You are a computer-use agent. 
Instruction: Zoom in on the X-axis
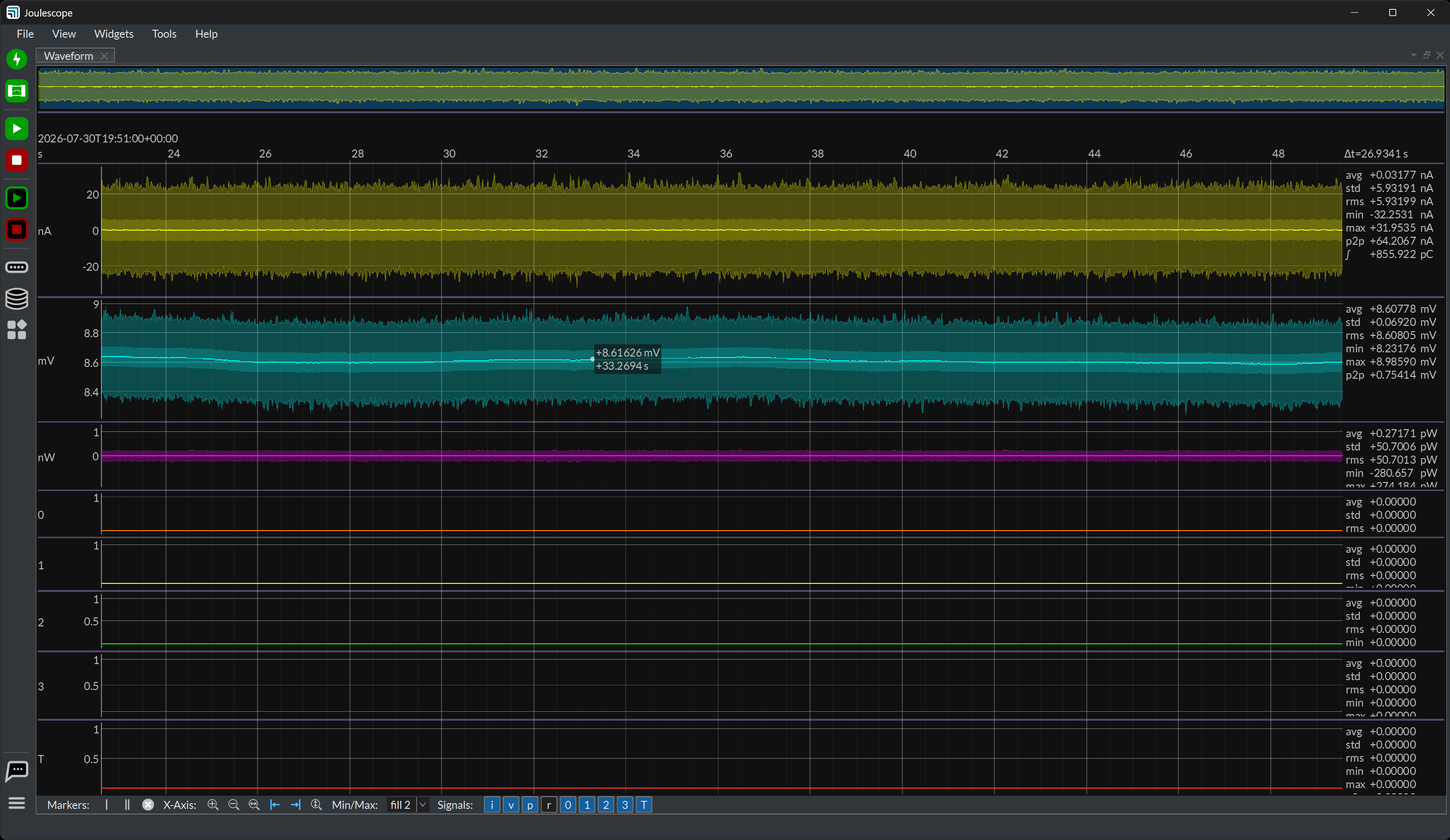coord(213,805)
